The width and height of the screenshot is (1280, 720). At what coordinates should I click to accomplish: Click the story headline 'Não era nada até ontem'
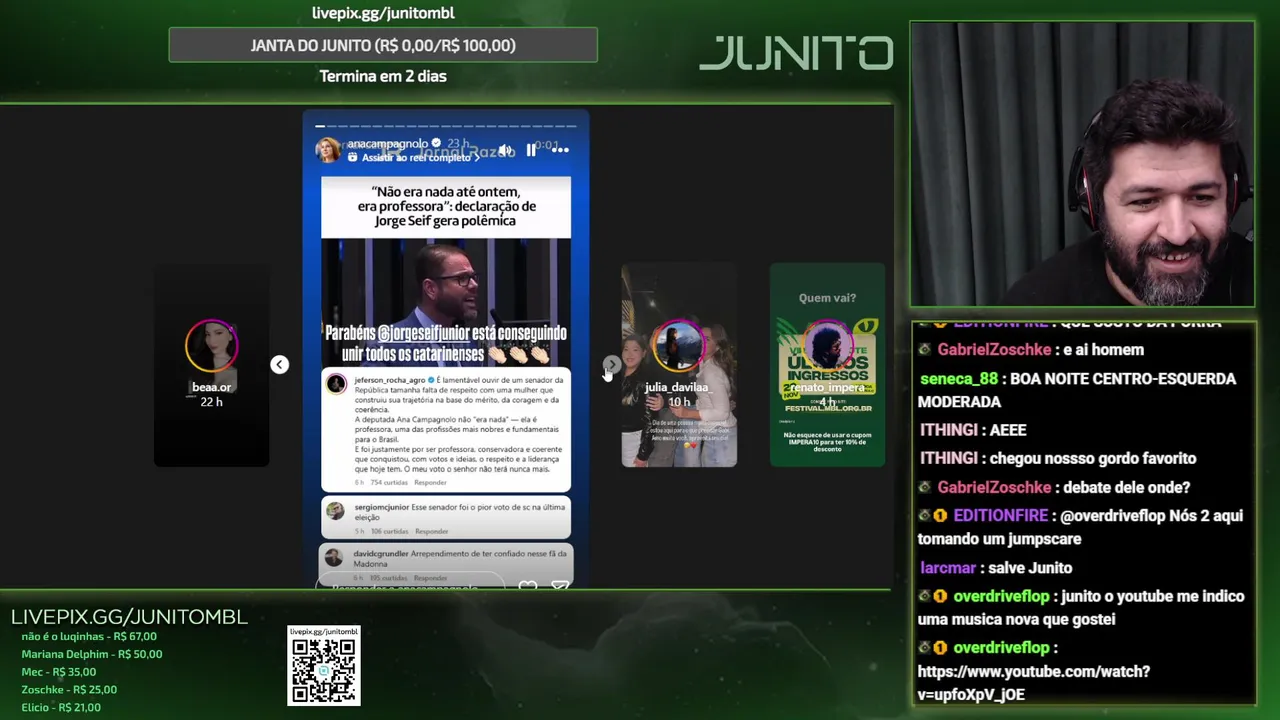tap(446, 206)
